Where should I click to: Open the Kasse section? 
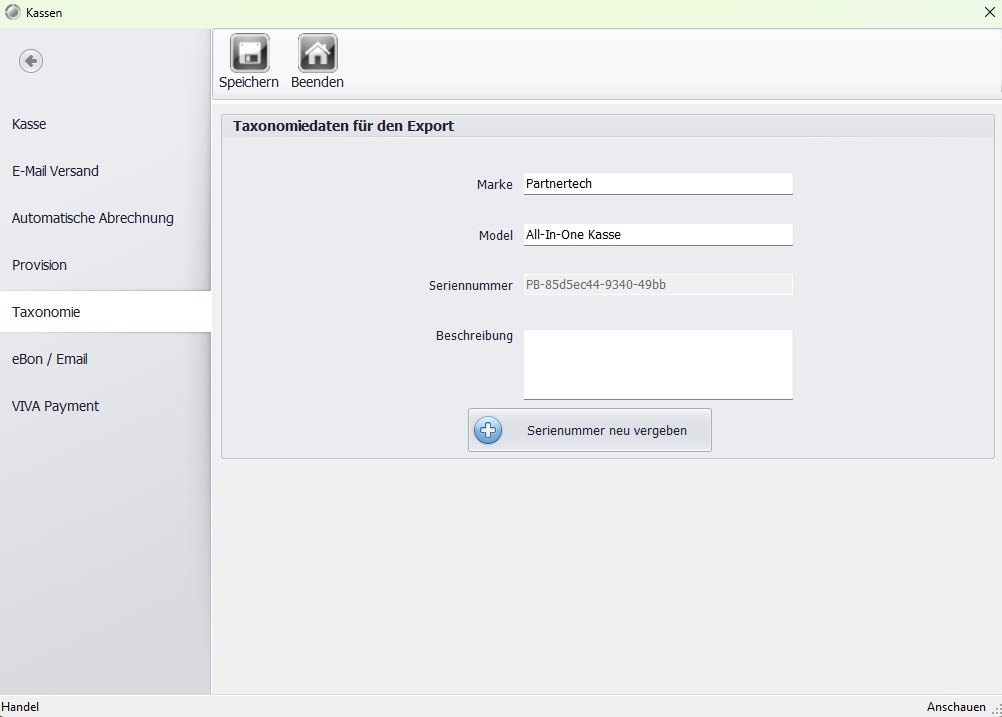click(30, 124)
